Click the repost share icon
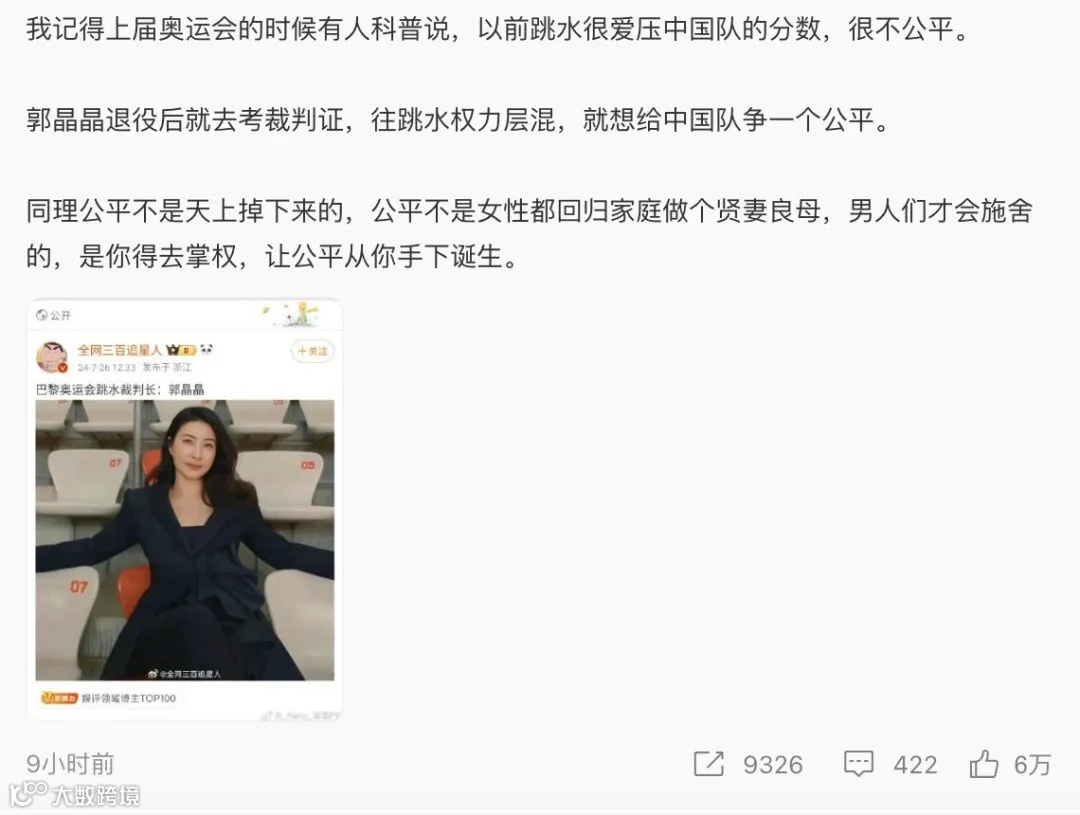1080x815 pixels. point(709,764)
